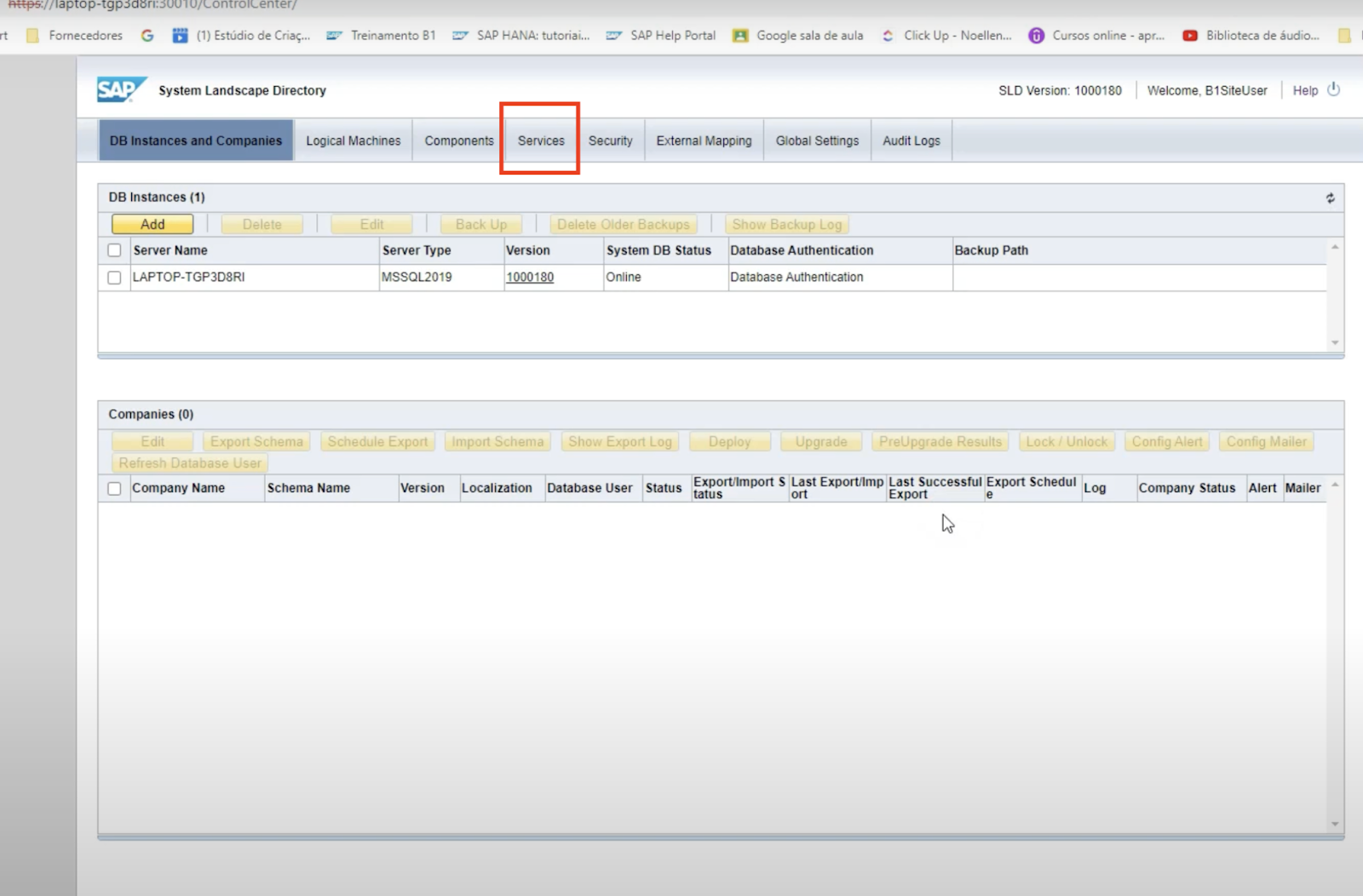This screenshot has width=1363, height=896.
Task: Click the DB Instances table scroll-down arrow
Action: 1335,342
